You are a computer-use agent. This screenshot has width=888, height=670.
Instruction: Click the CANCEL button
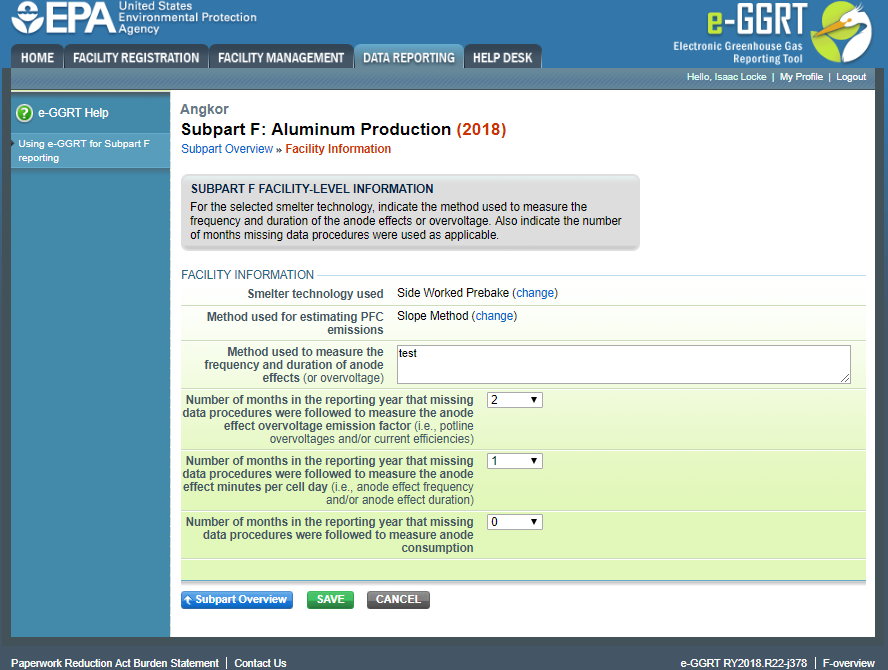pyautogui.click(x=398, y=600)
